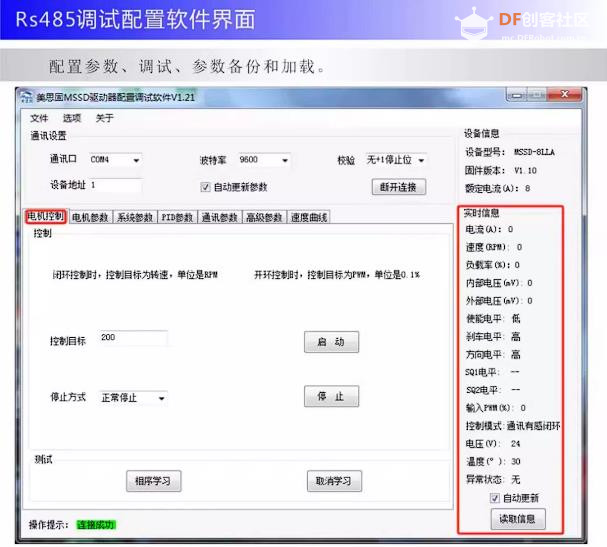Switch to the 系统参数 tab
The width and height of the screenshot is (607, 547).
click(x=135, y=217)
